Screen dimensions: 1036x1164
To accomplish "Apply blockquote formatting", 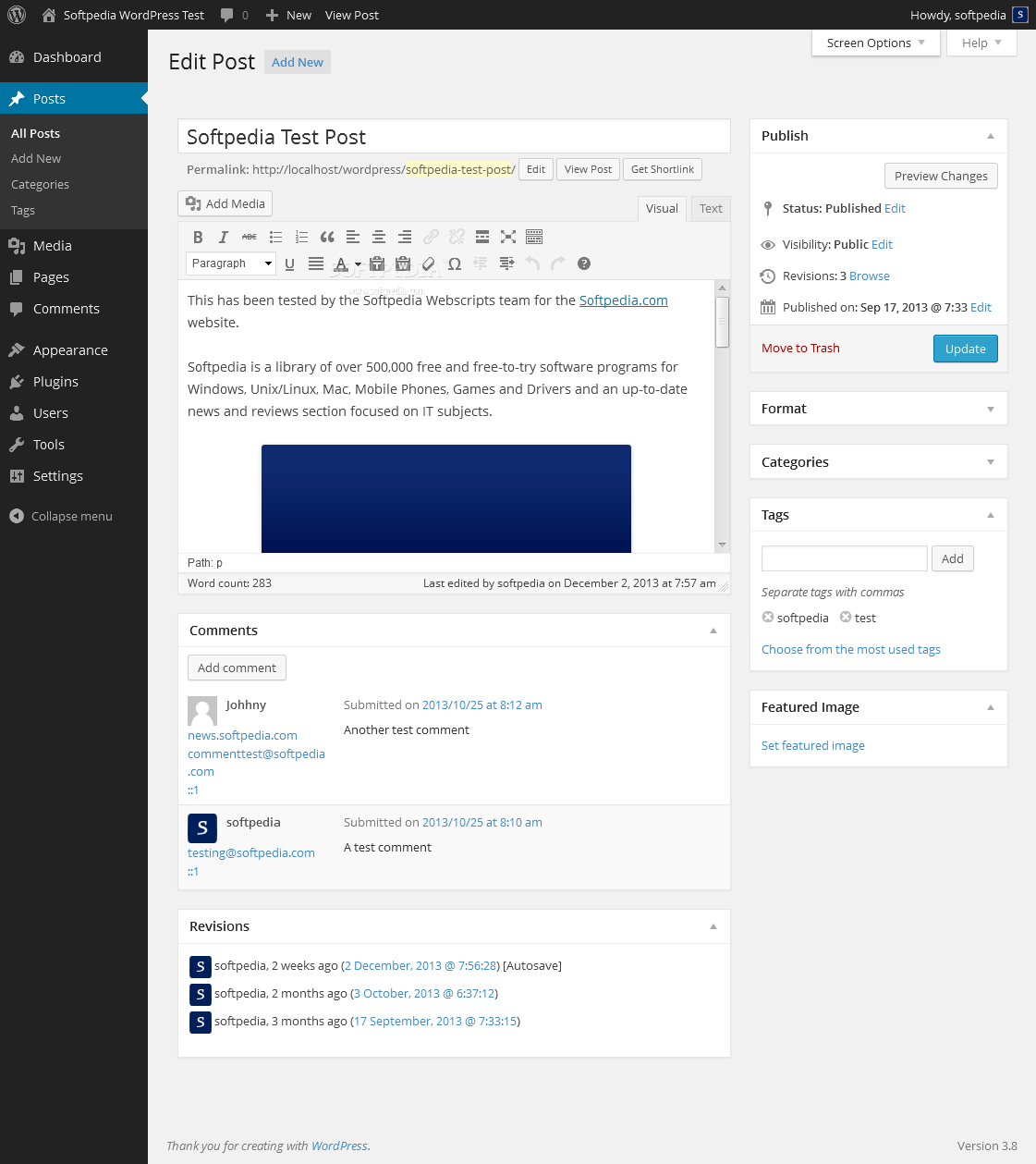I will click(327, 238).
